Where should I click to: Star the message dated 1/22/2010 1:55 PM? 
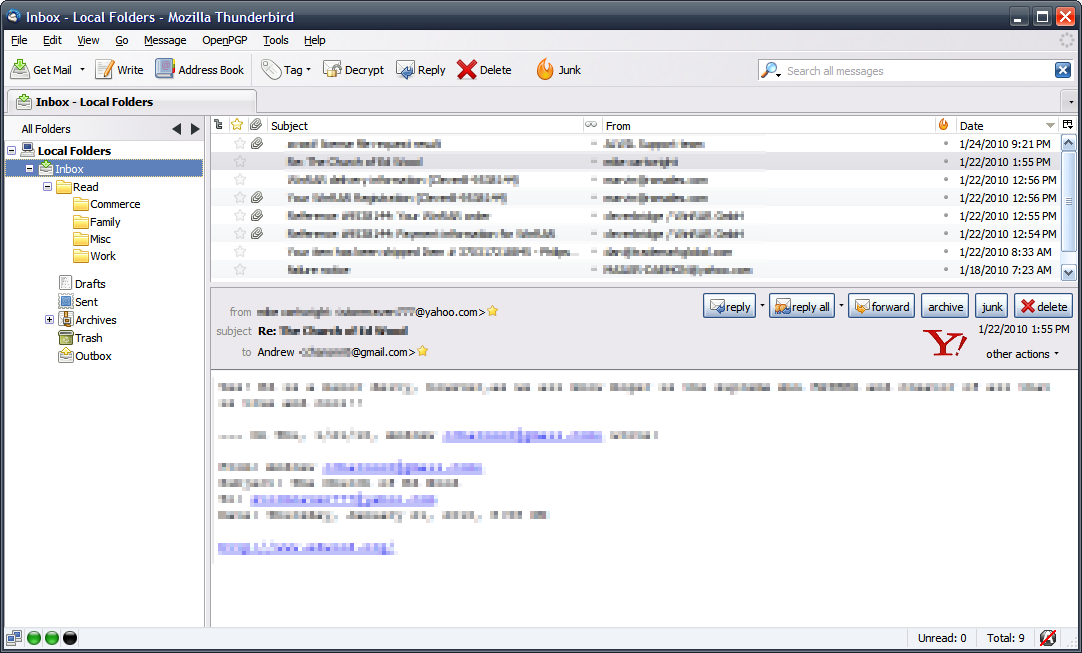(x=239, y=162)
